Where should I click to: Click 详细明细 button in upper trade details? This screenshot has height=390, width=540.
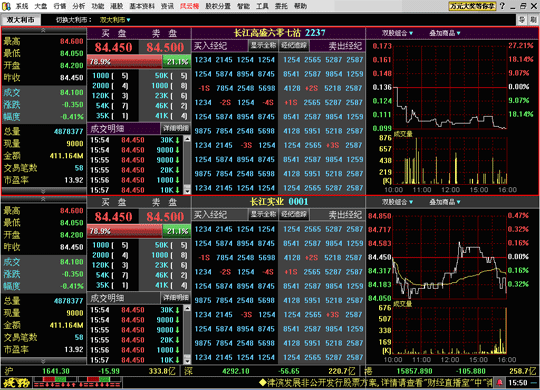(176, 128)
